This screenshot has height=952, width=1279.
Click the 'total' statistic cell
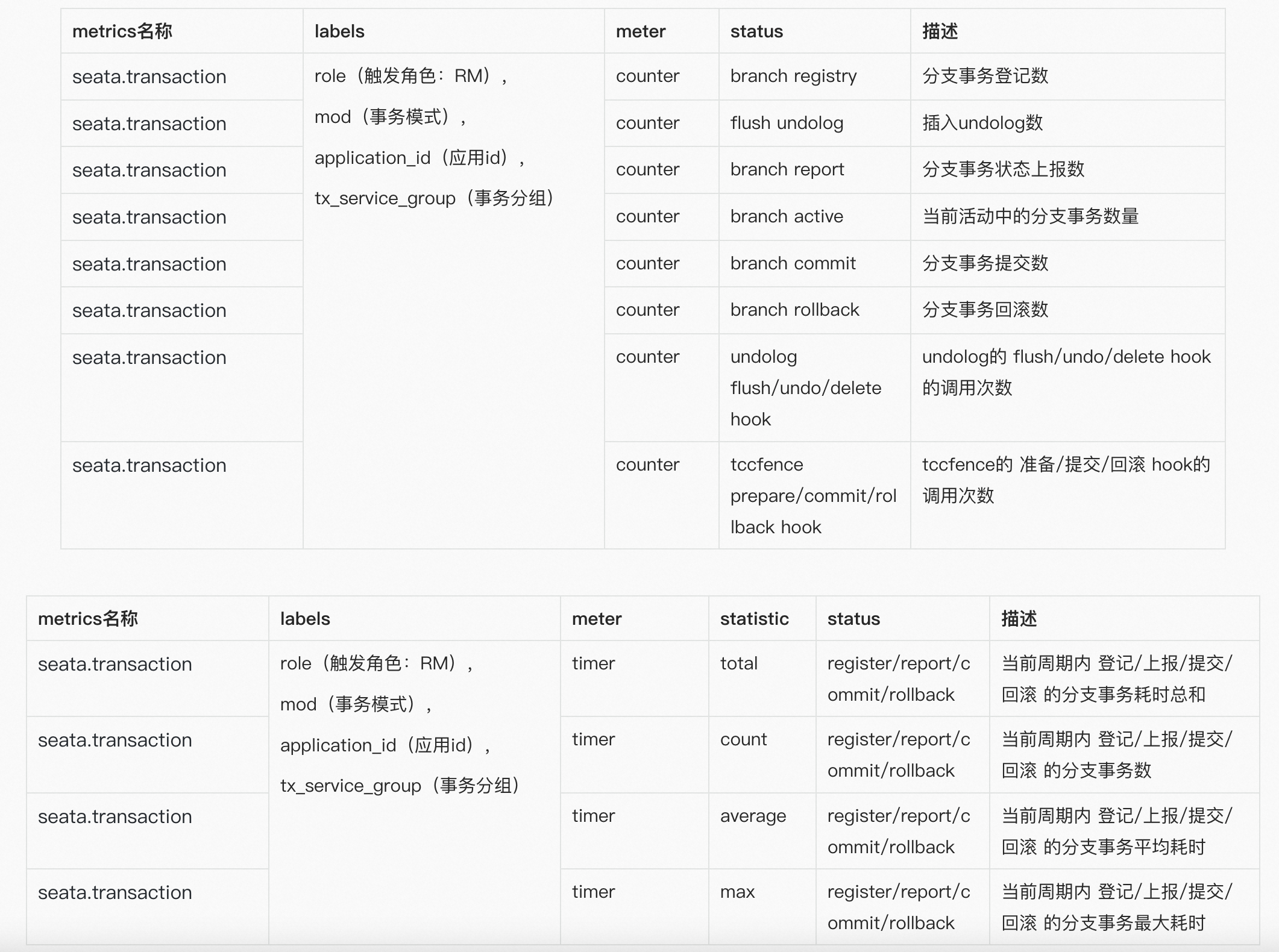click(x=738, y=663)
